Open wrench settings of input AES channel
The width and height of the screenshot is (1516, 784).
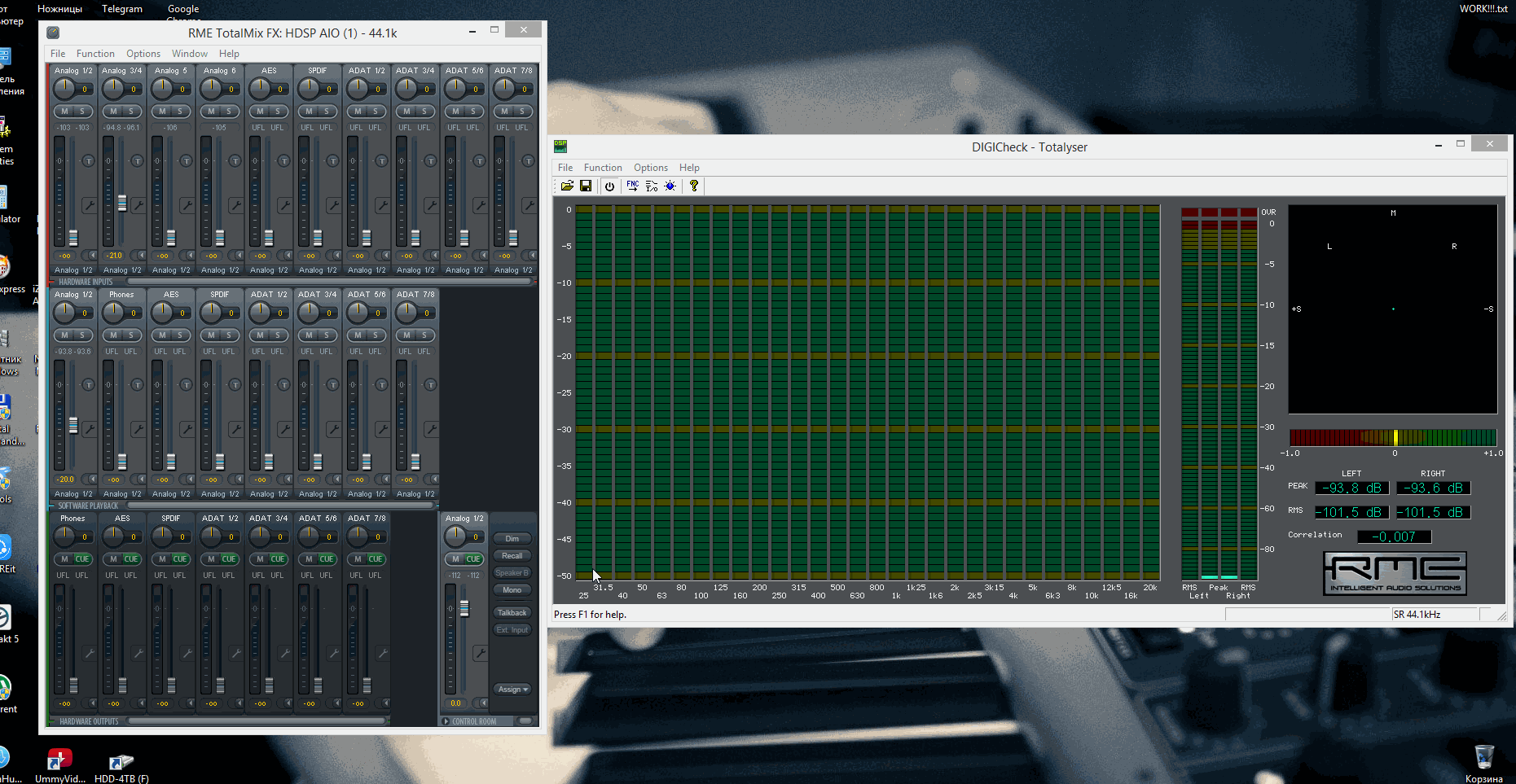(284, 205)
